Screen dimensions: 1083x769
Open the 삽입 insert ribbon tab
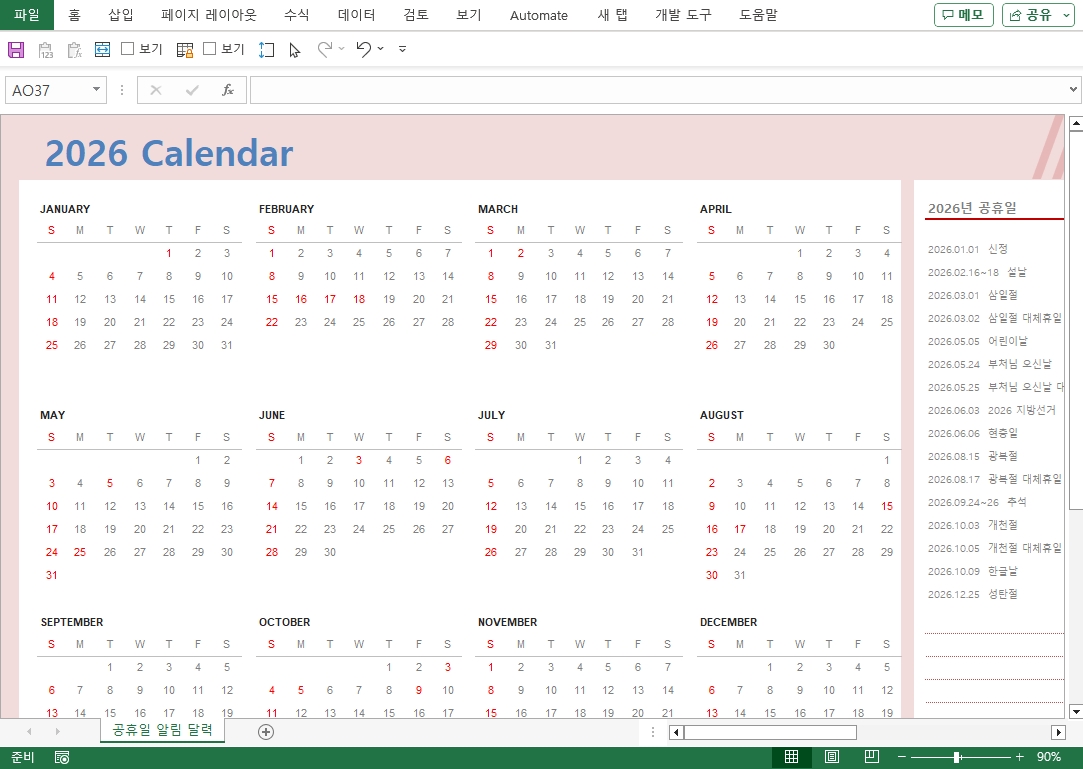120,15
